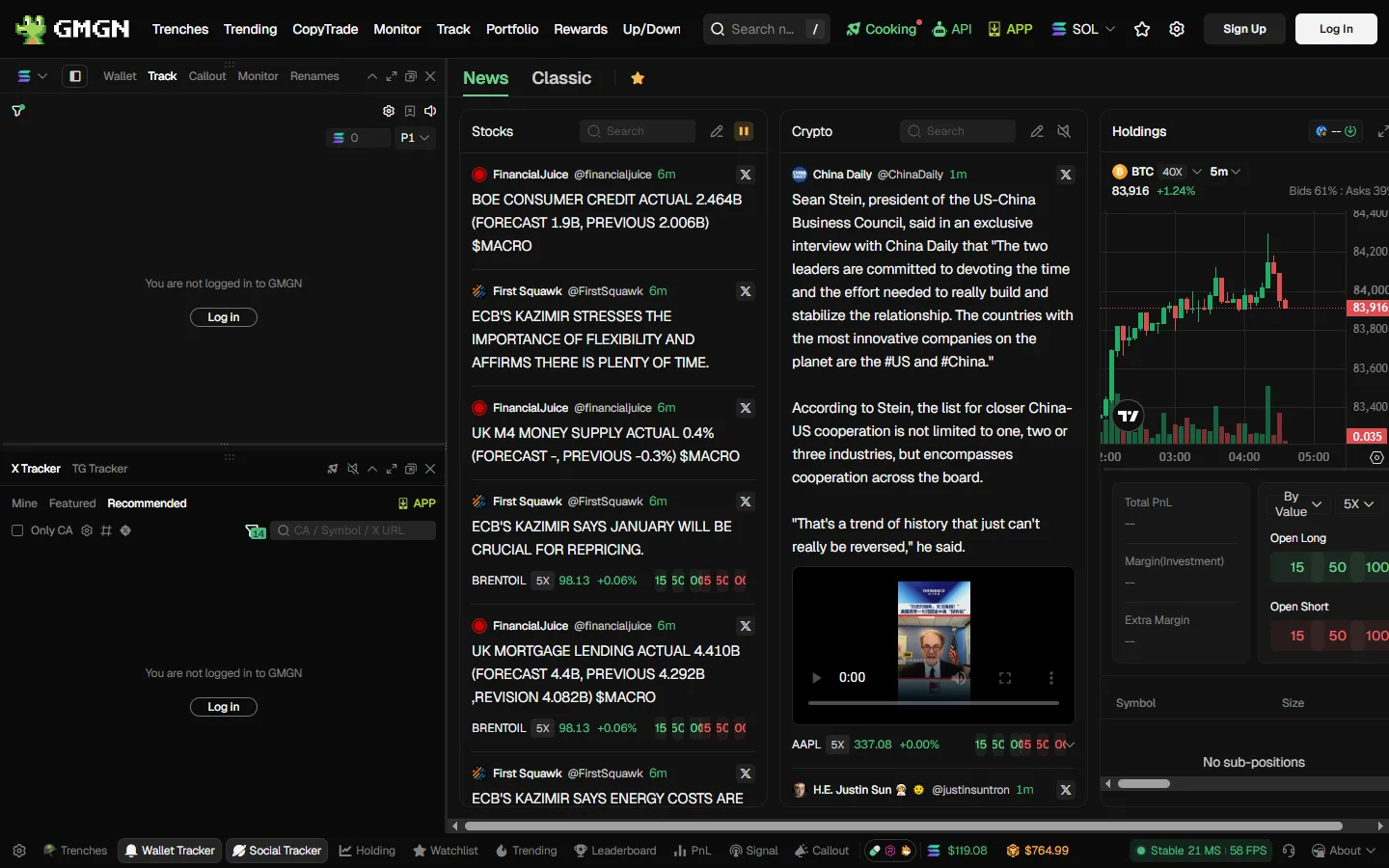
Task: Unmute the Crypto news feed
Action: tap(1064, 131)
